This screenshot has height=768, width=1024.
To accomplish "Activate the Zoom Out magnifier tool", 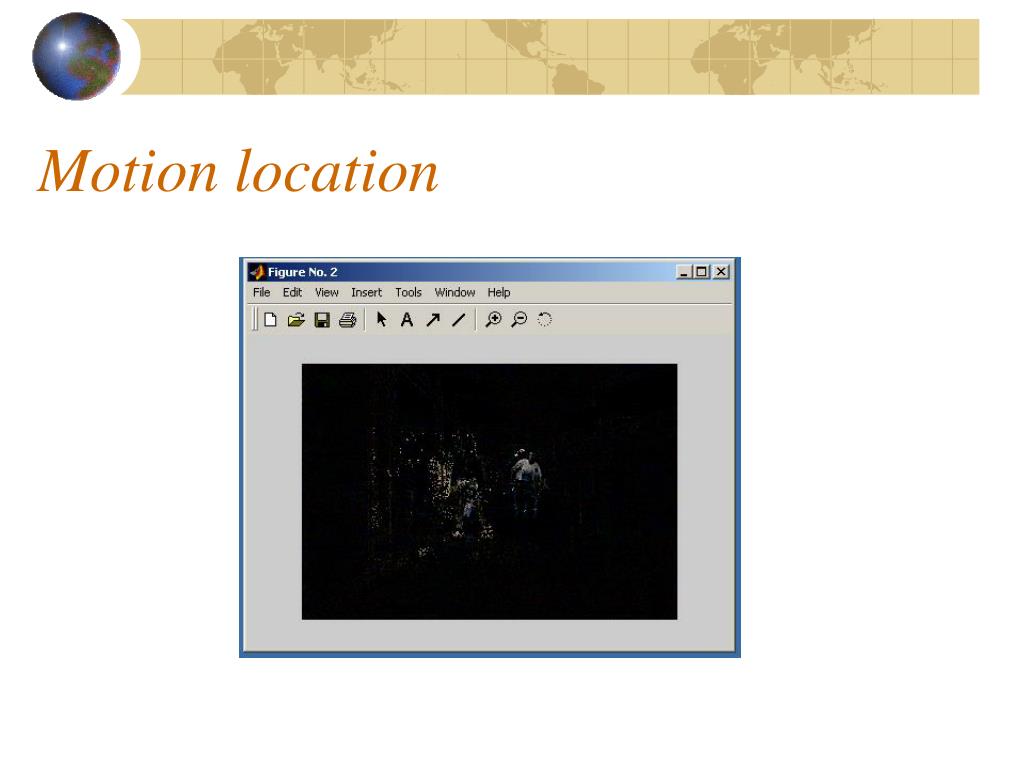I will [519, 319].
